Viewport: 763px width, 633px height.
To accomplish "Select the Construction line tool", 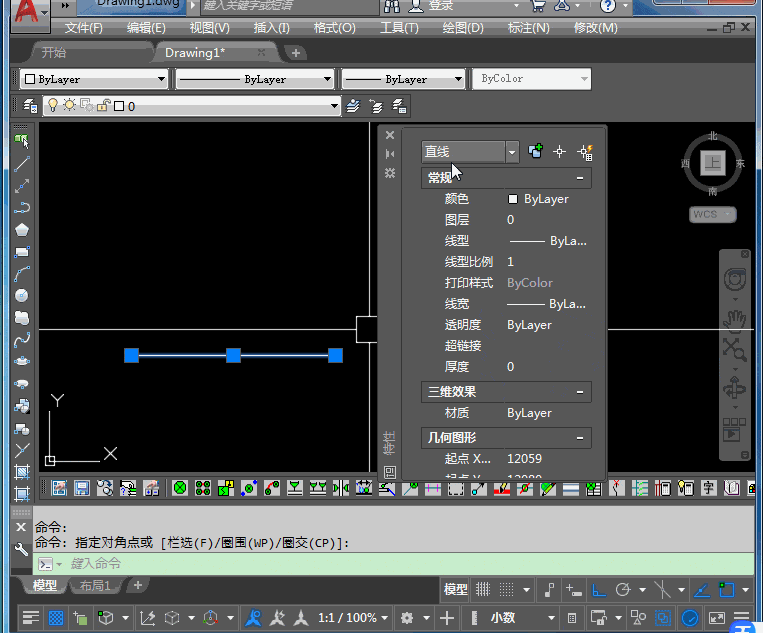I will (22, 186).
